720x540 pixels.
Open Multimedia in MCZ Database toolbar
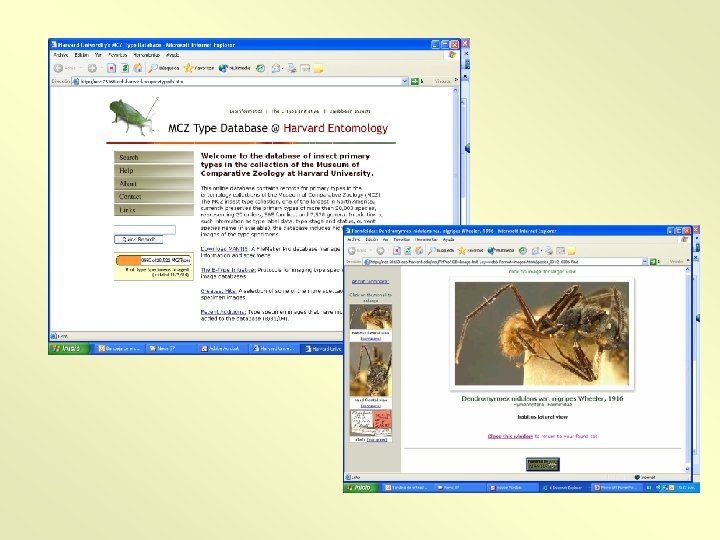pyautogui.click(x=234, y=68)
